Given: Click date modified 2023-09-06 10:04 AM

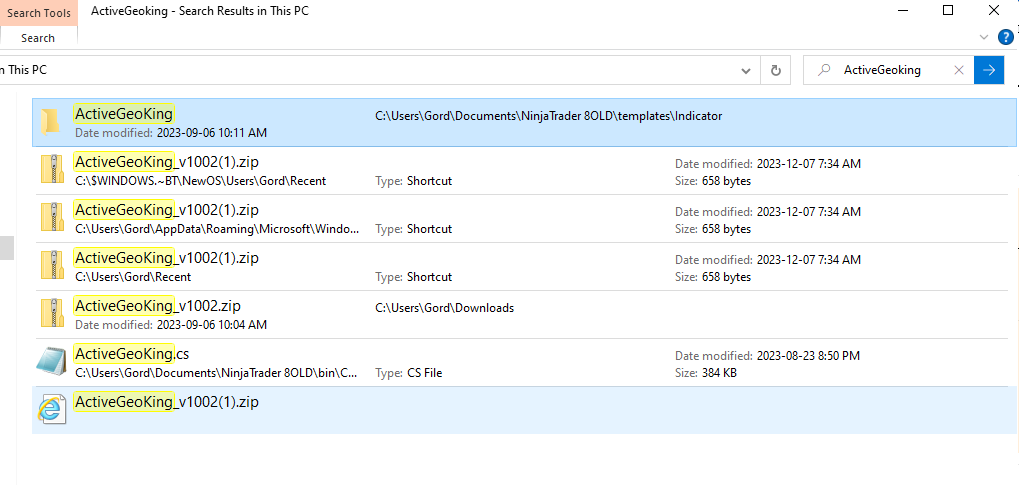Looking at the screenshot, I should (x=171, y=324).
